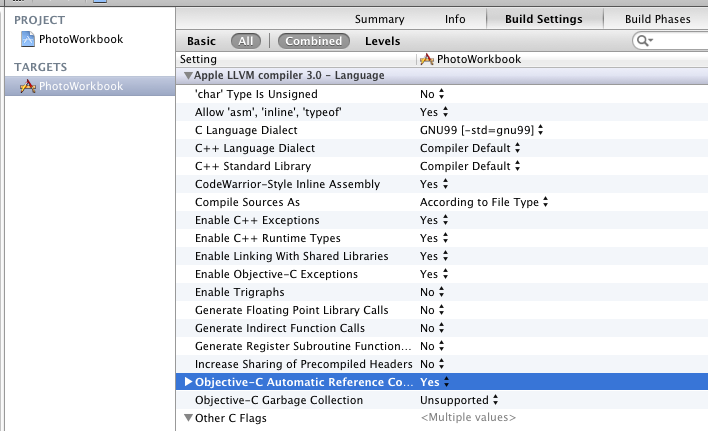Change Objective-C Automatic Reference Counting Yes value
Image resolution: width=708 pixels, height=431 pixels.
coord(434,382)
